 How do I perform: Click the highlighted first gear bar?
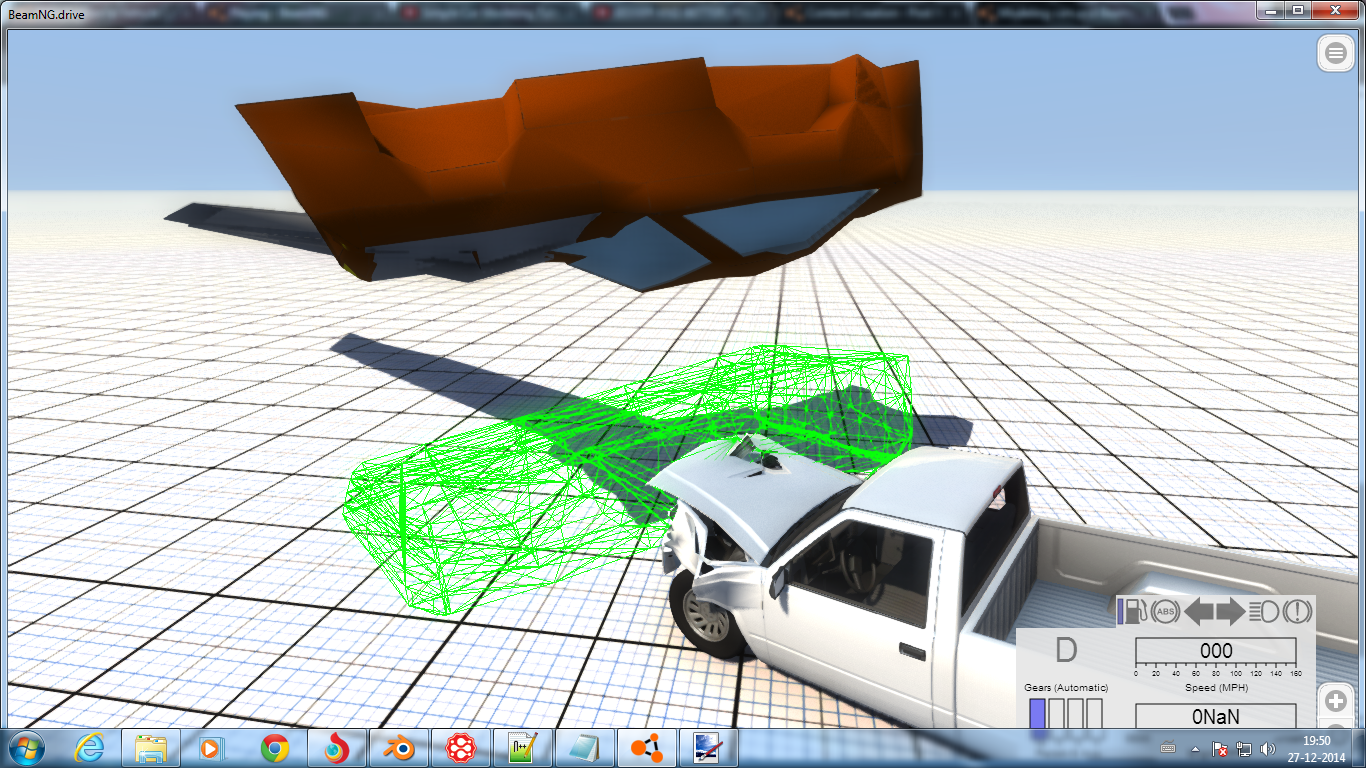click(1037, 714)
